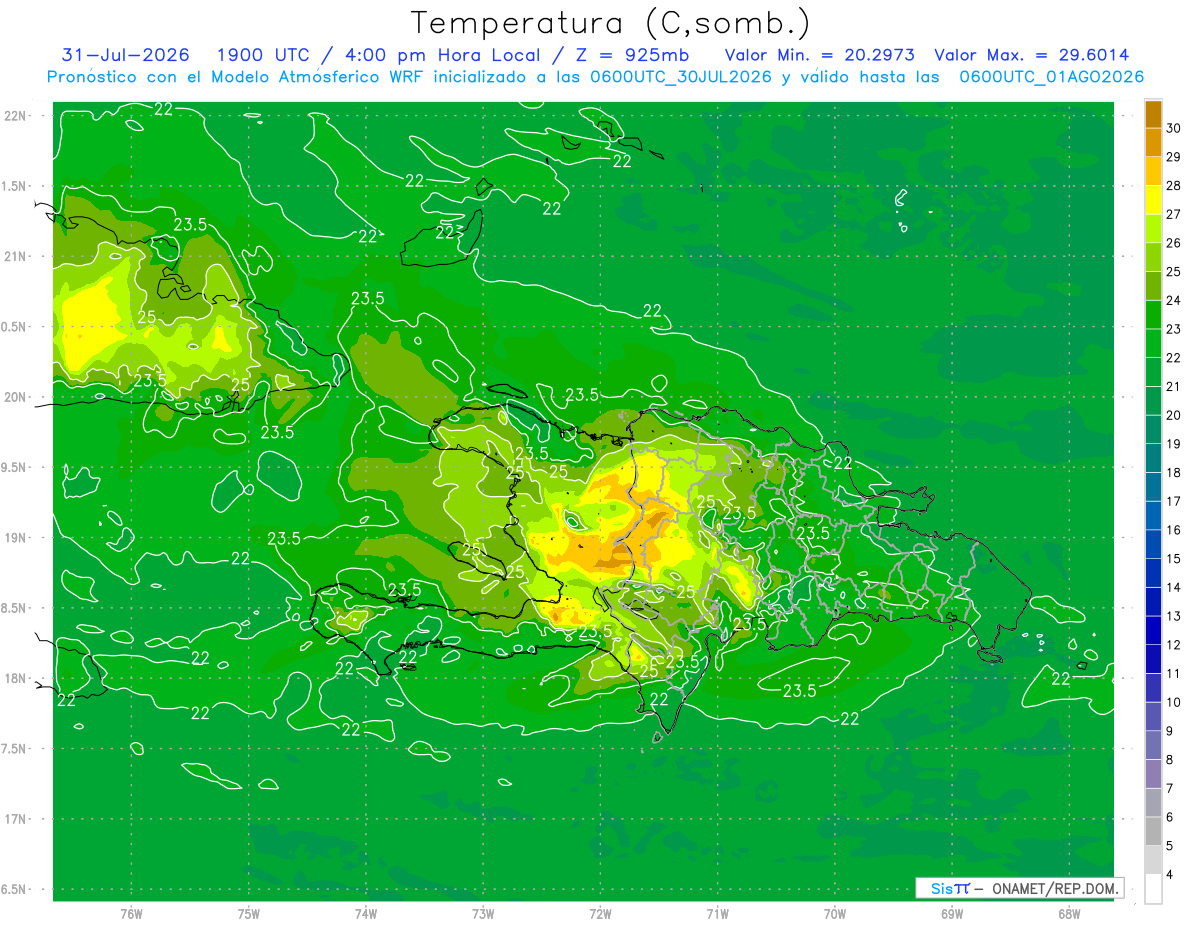This screenshot has height=927, width=1200.
Task: Pick the purple swatch between 8 and 9
Action: 1153,746
